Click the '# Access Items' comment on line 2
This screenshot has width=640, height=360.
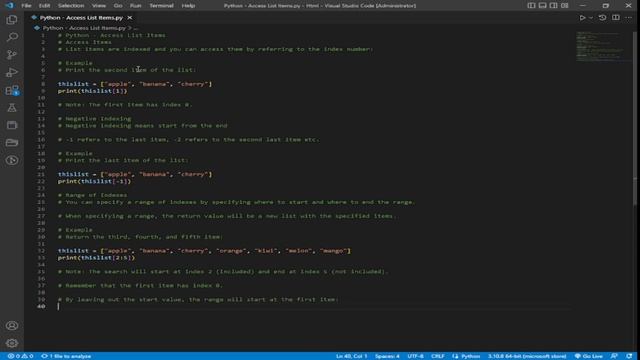[x=84, y=42]
